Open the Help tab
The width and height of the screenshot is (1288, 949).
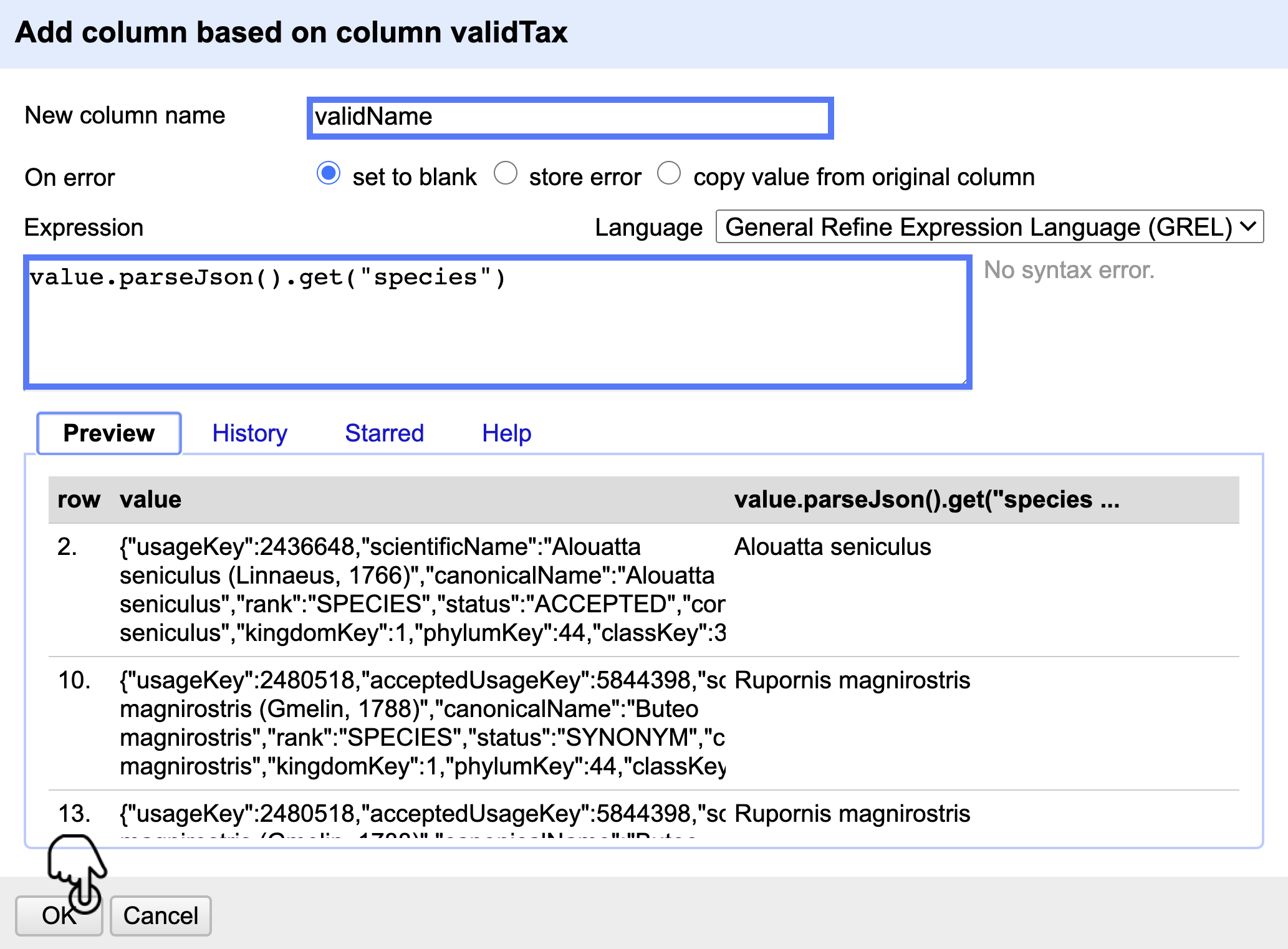506,433
